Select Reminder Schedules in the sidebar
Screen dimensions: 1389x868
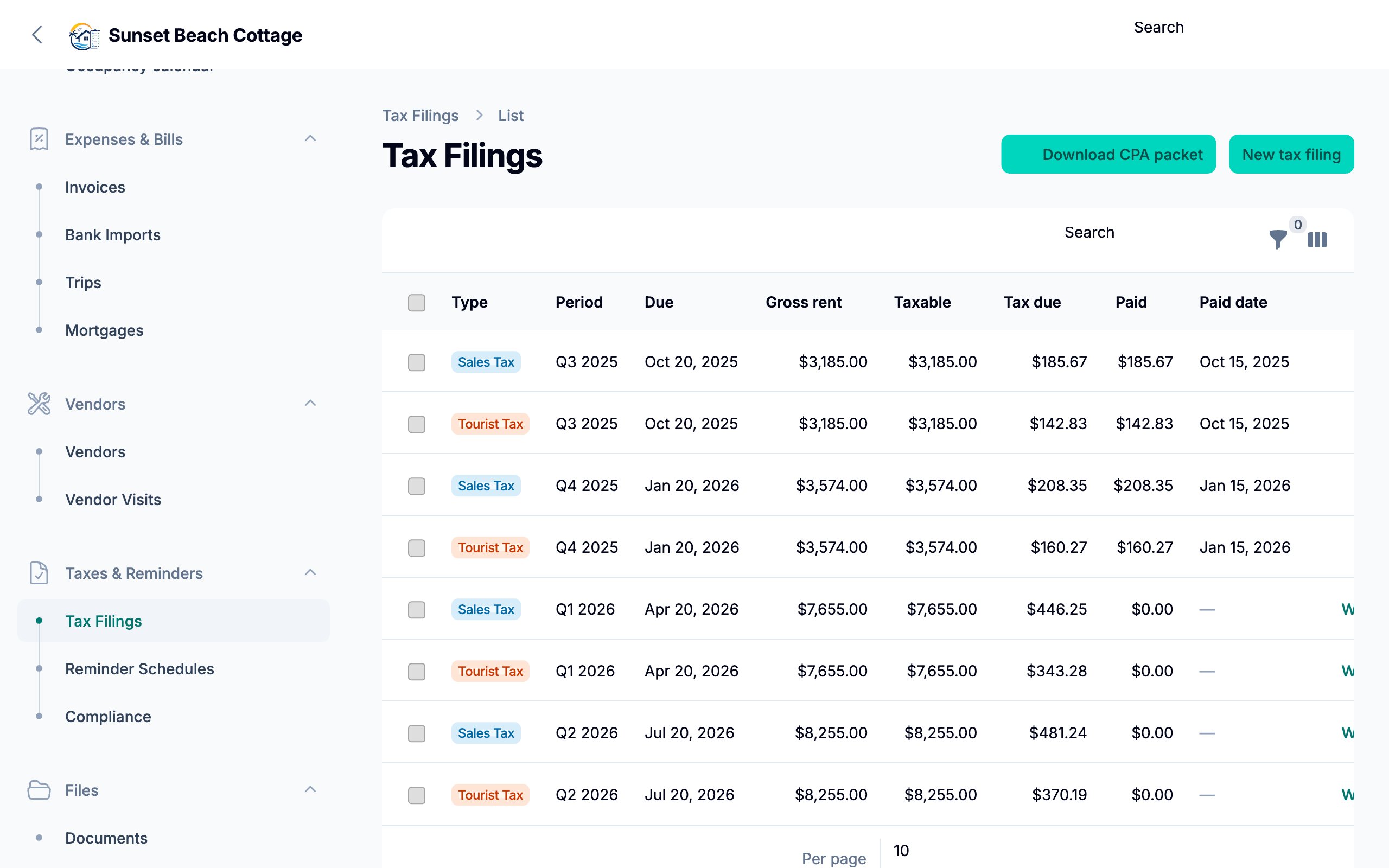tap(139, 668)
